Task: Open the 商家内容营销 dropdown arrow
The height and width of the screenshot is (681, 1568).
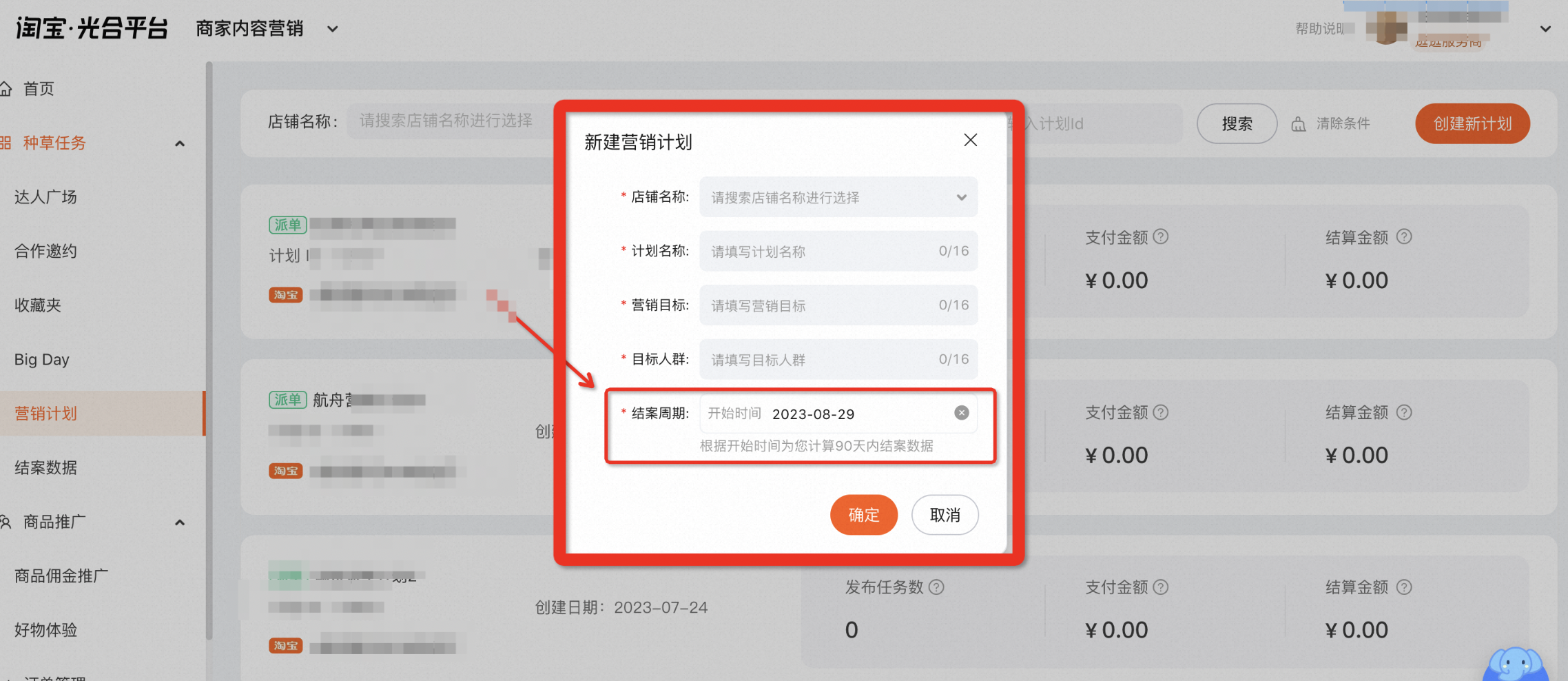Action: point(333,29)
